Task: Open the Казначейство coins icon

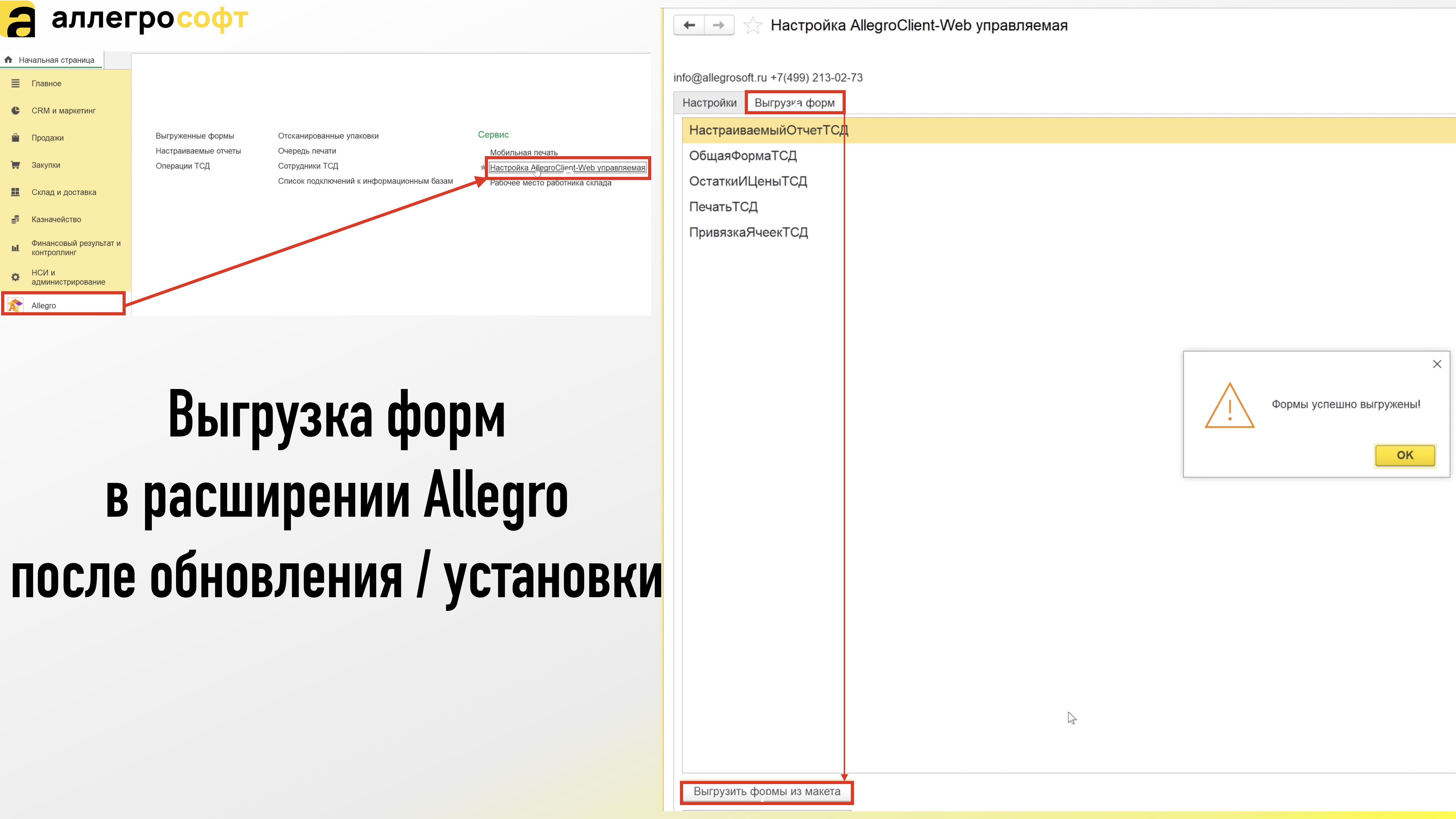Action: [15, 219]
